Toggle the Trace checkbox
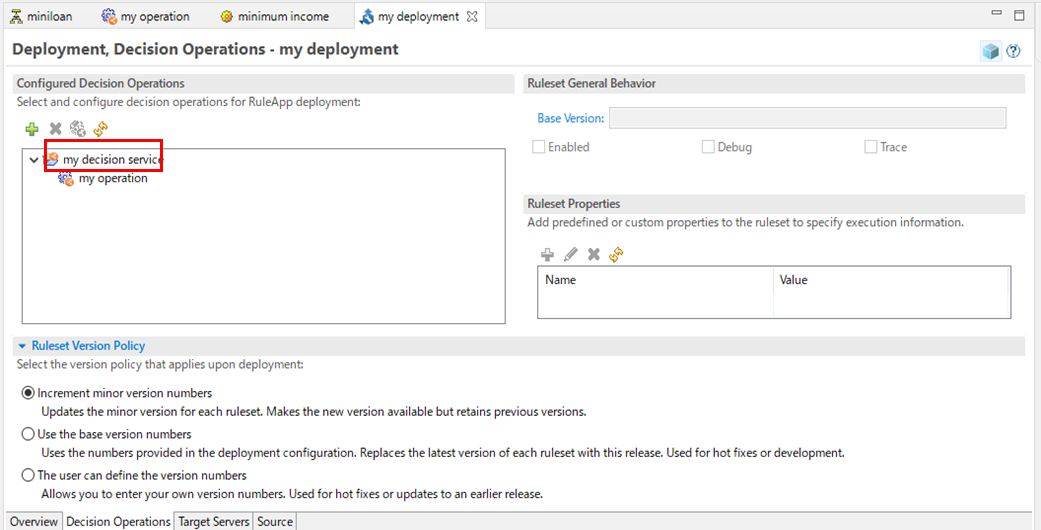This screenshot has width=1041, height=530. point(871,147)
